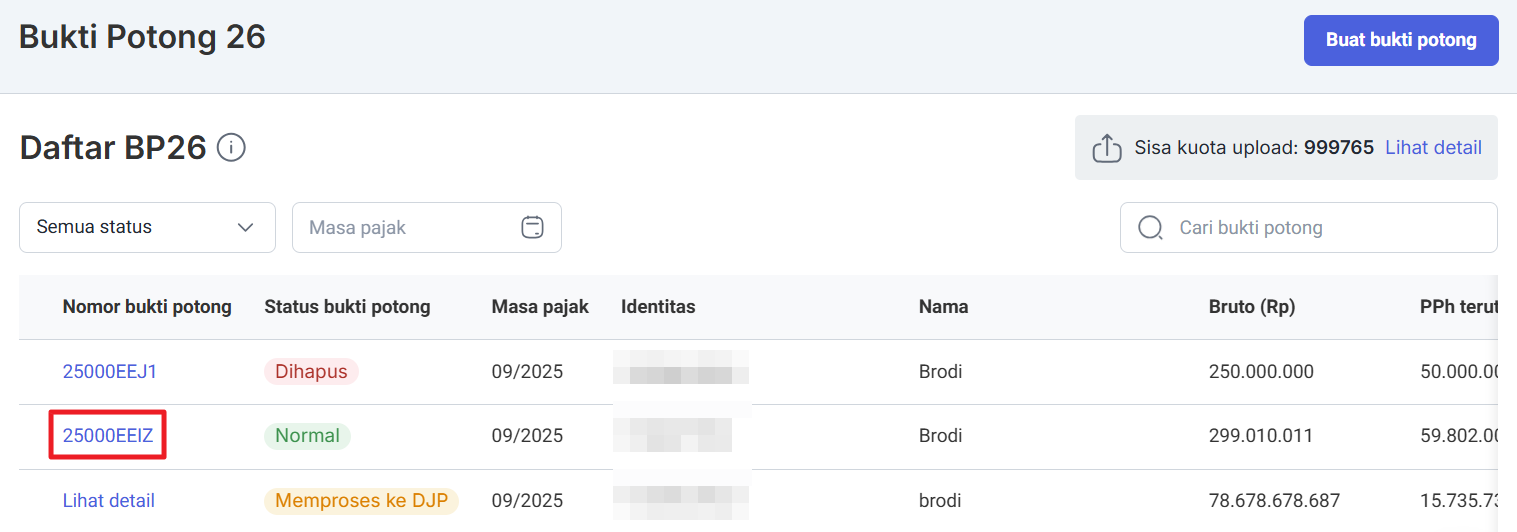Click the Semua status chevron arrow
1517x532 pixels.
click(245, 227)
